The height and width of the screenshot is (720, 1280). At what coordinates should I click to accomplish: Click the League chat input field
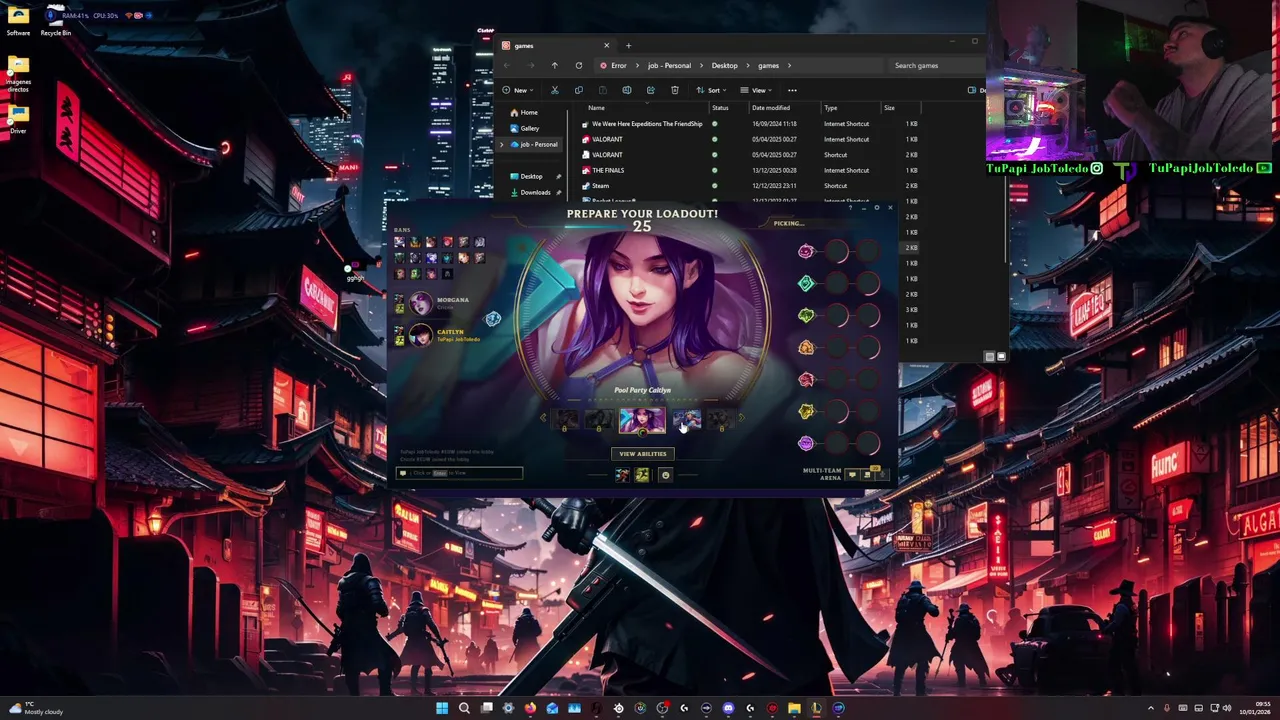[459, 473]
